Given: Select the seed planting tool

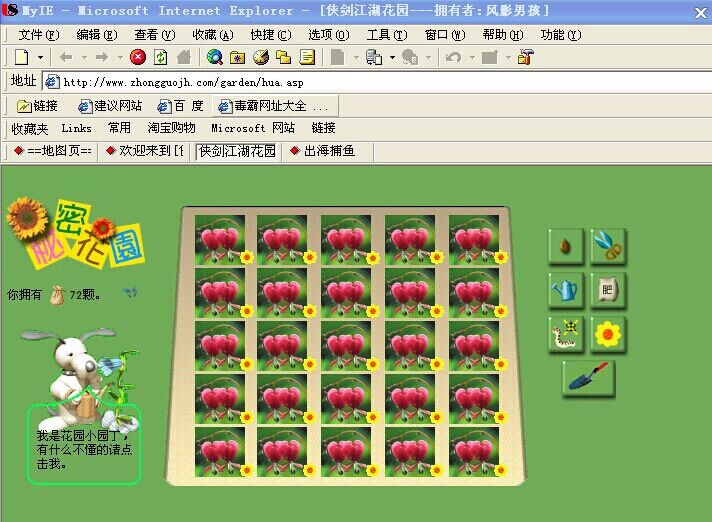Looking at the screenshot, I should (x=565, y=246).
